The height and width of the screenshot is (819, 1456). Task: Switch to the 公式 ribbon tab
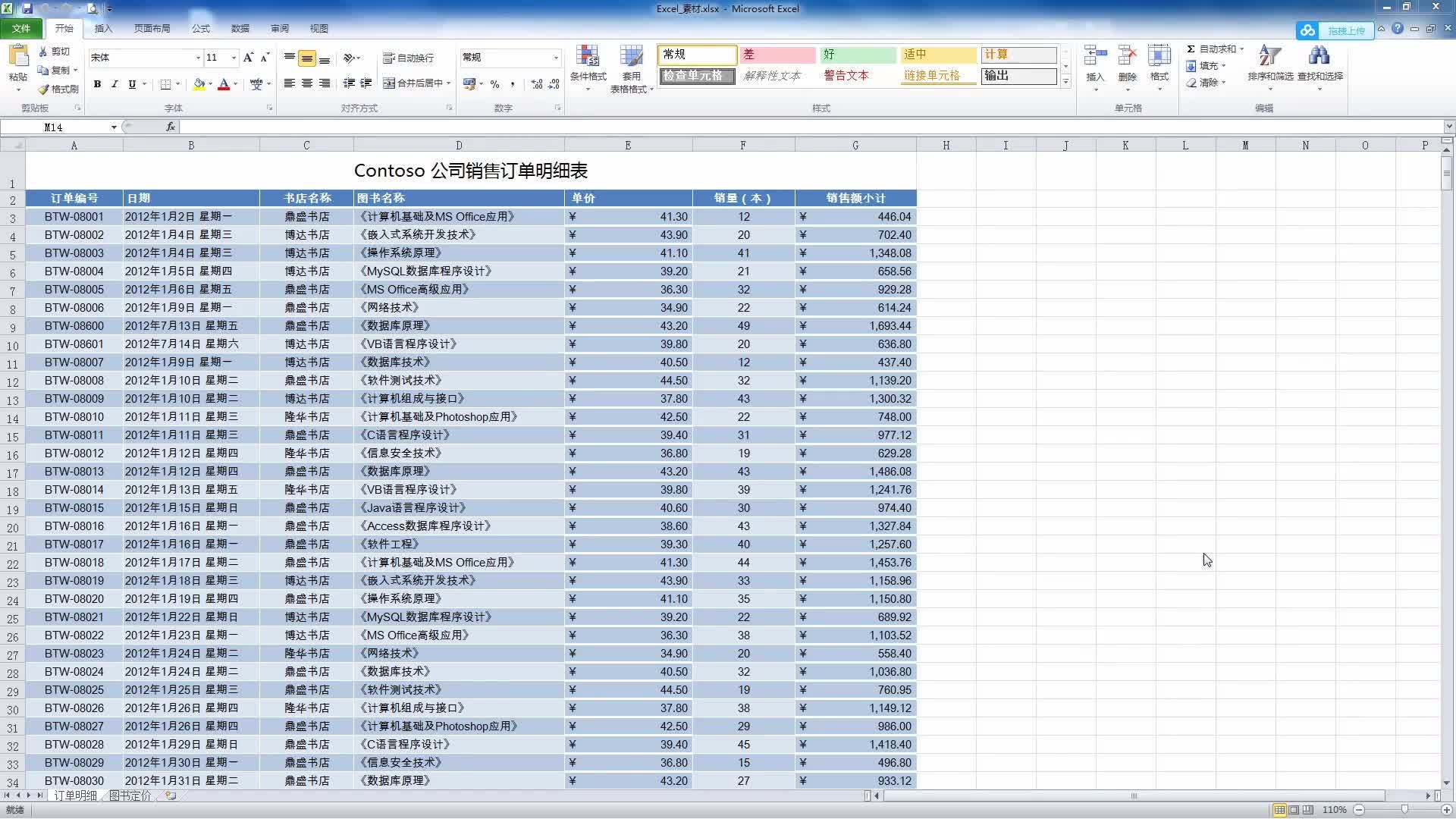pos(200,29)
